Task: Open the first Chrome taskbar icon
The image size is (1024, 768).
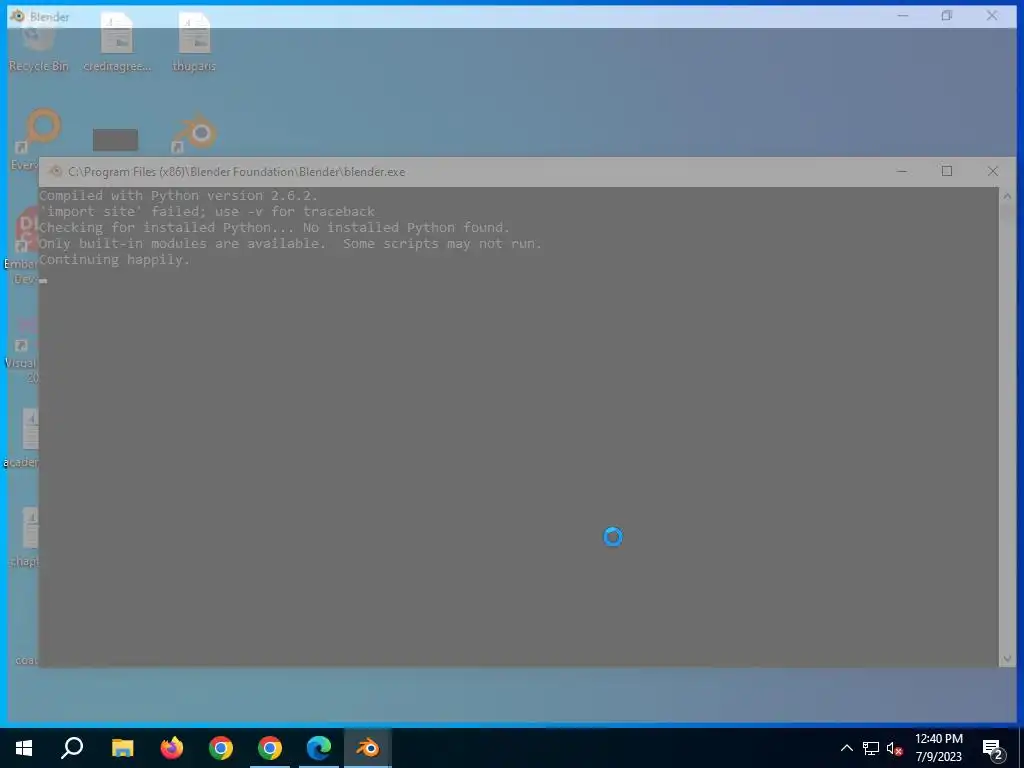Action: click(x=221, y=748)
